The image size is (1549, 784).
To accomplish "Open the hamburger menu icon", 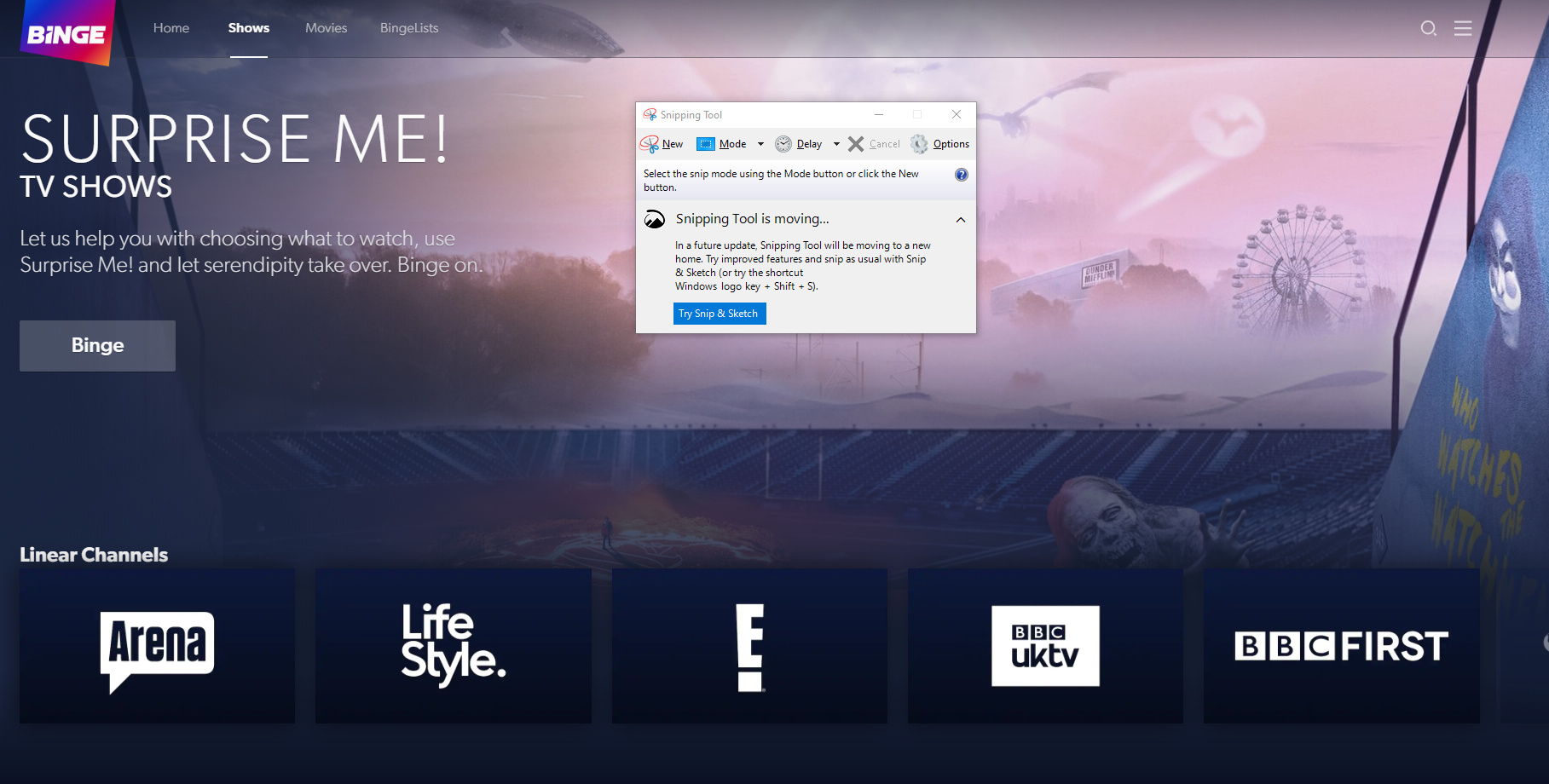I will (x=1463, y=28).
